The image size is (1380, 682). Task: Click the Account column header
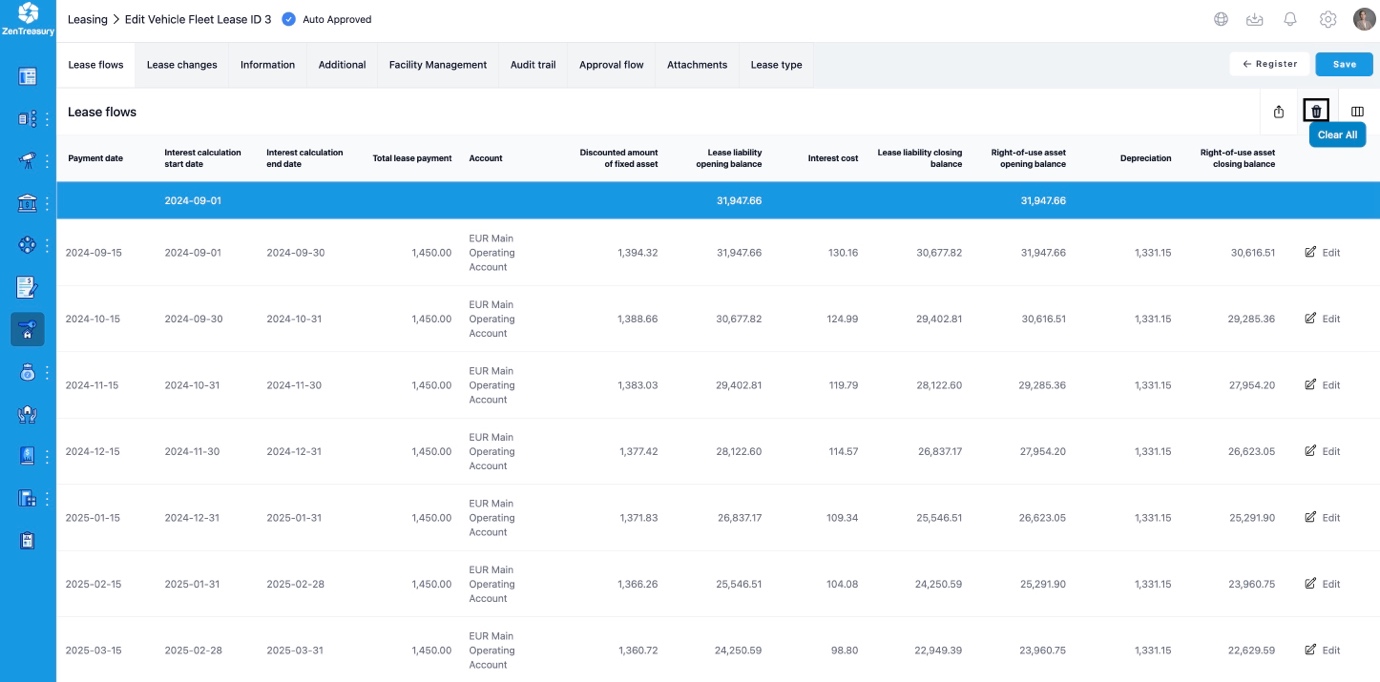tap(486, 158)
